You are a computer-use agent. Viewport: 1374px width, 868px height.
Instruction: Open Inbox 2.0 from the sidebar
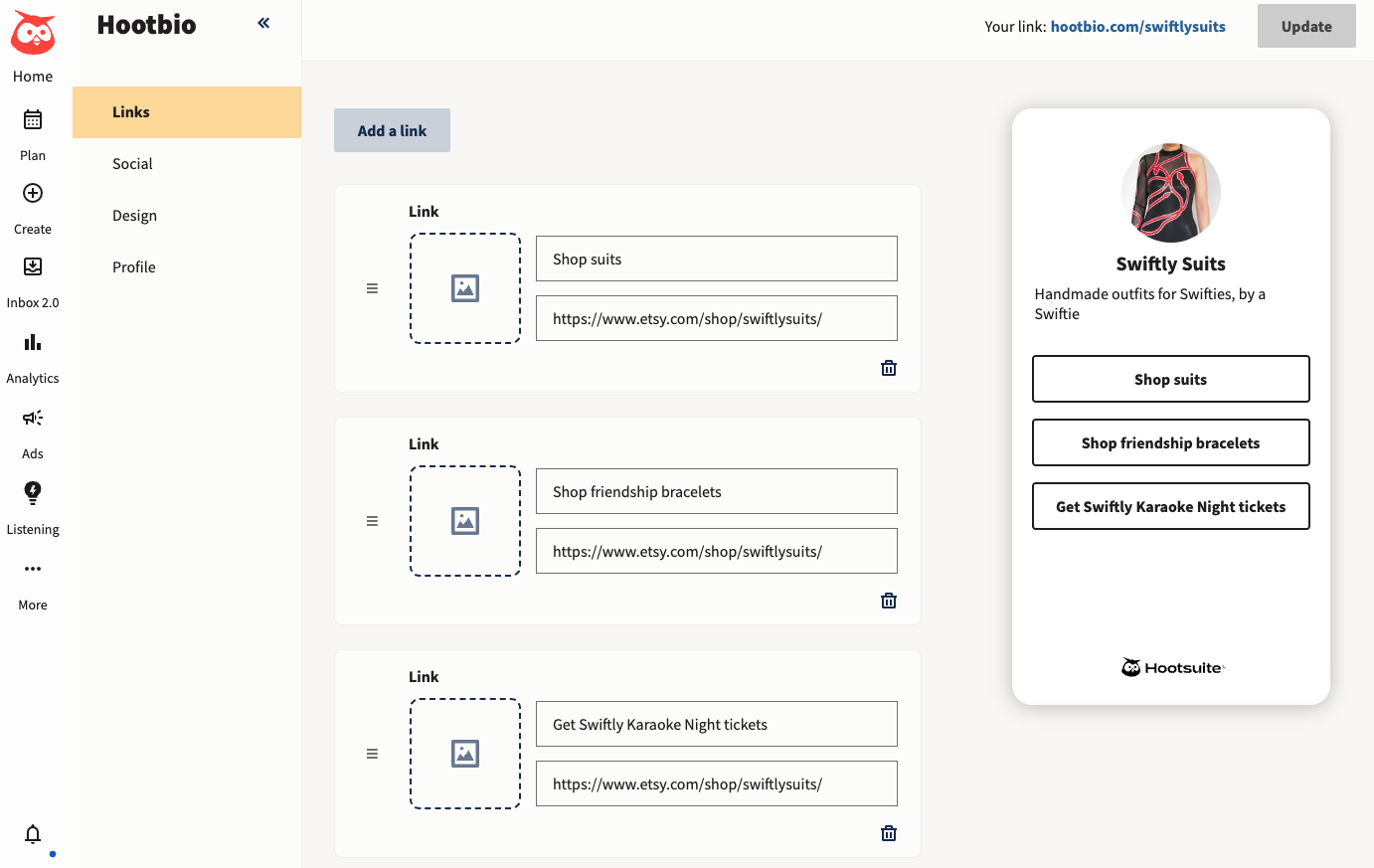pos(33,266)
